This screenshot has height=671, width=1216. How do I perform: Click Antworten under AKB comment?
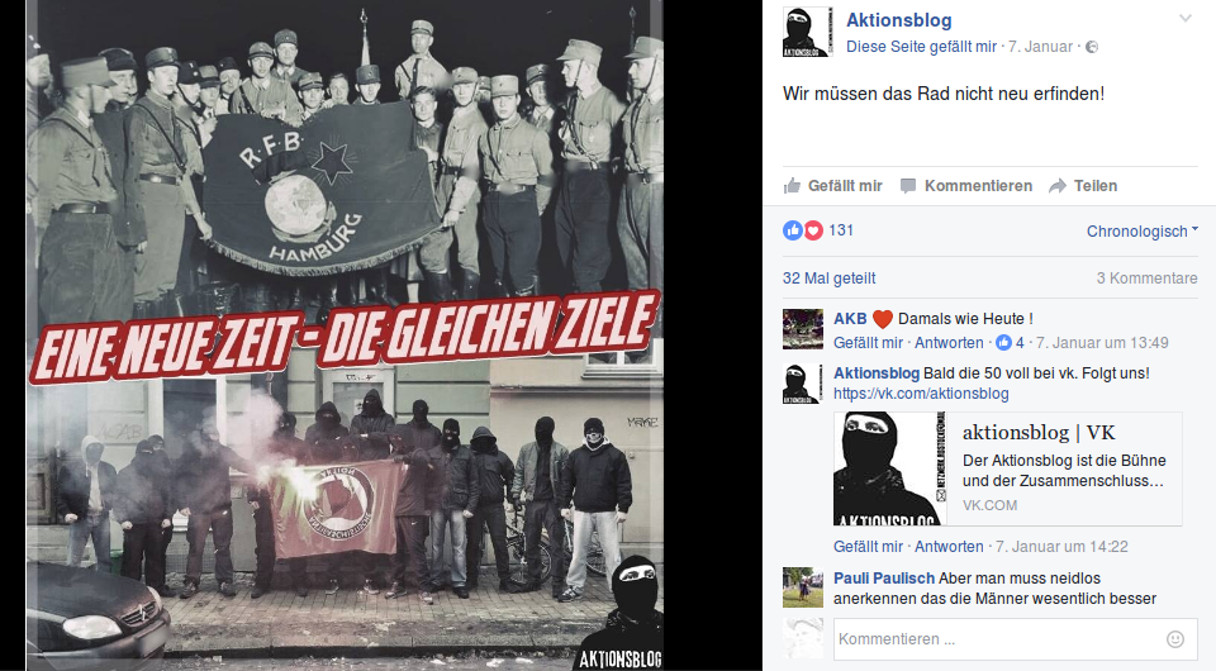949,342
